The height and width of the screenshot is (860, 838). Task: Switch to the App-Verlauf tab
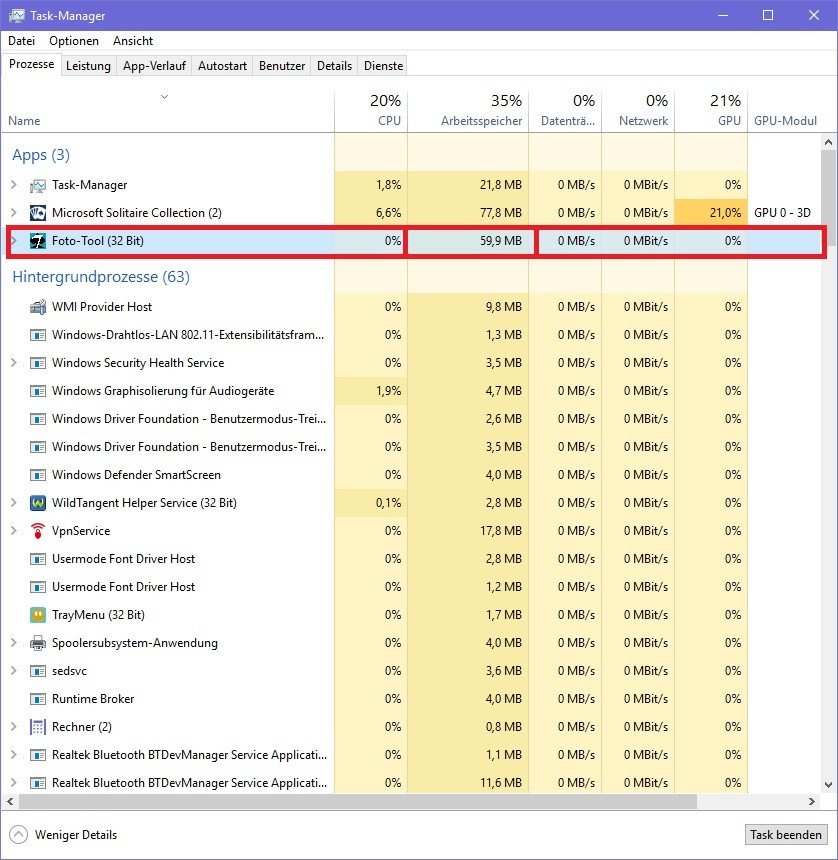click(x=154, y=66)
